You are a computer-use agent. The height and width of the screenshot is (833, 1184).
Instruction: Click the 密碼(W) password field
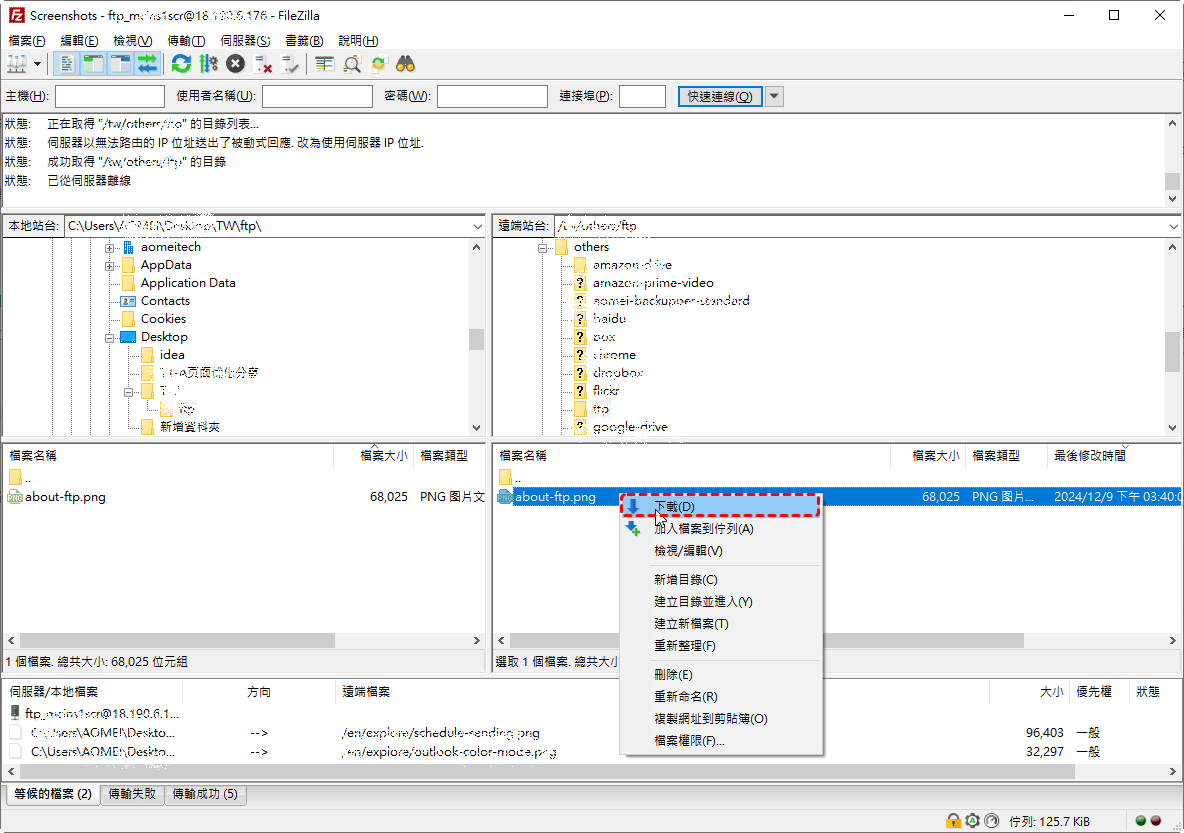492,97
